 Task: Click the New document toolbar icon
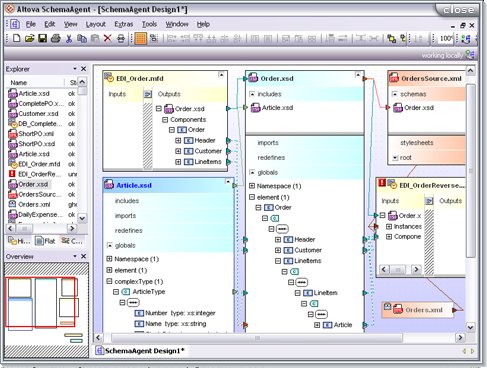pyautogui.click(x=16, y=39)
